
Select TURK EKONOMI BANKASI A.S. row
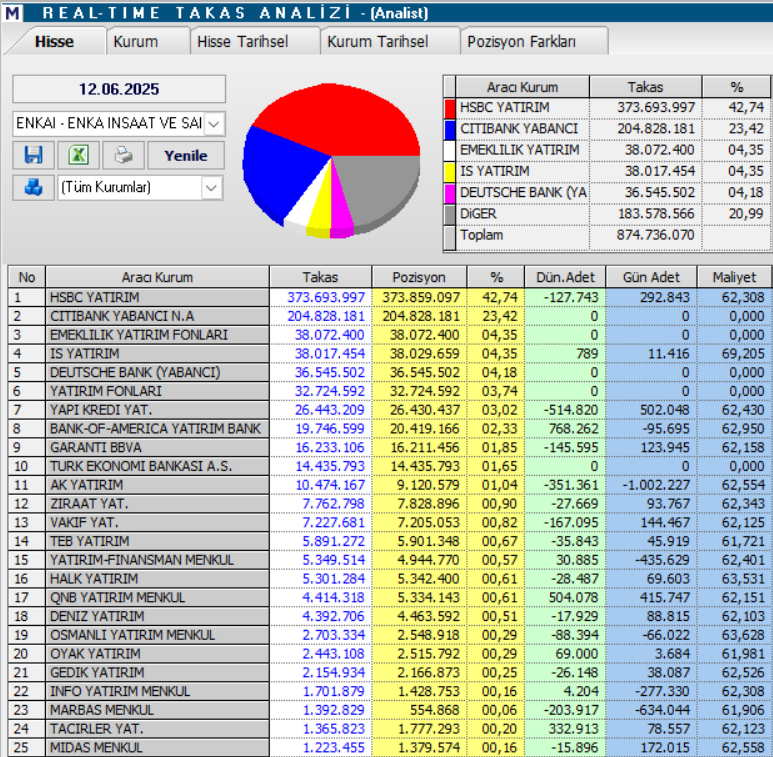click(390, 466)
